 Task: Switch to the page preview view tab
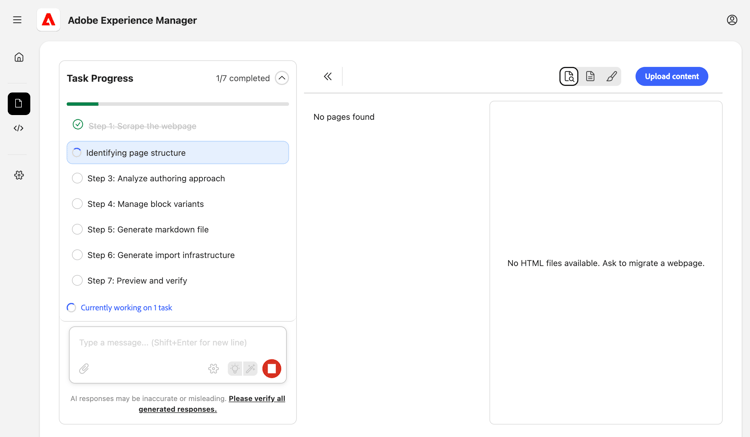coord(569,76)
